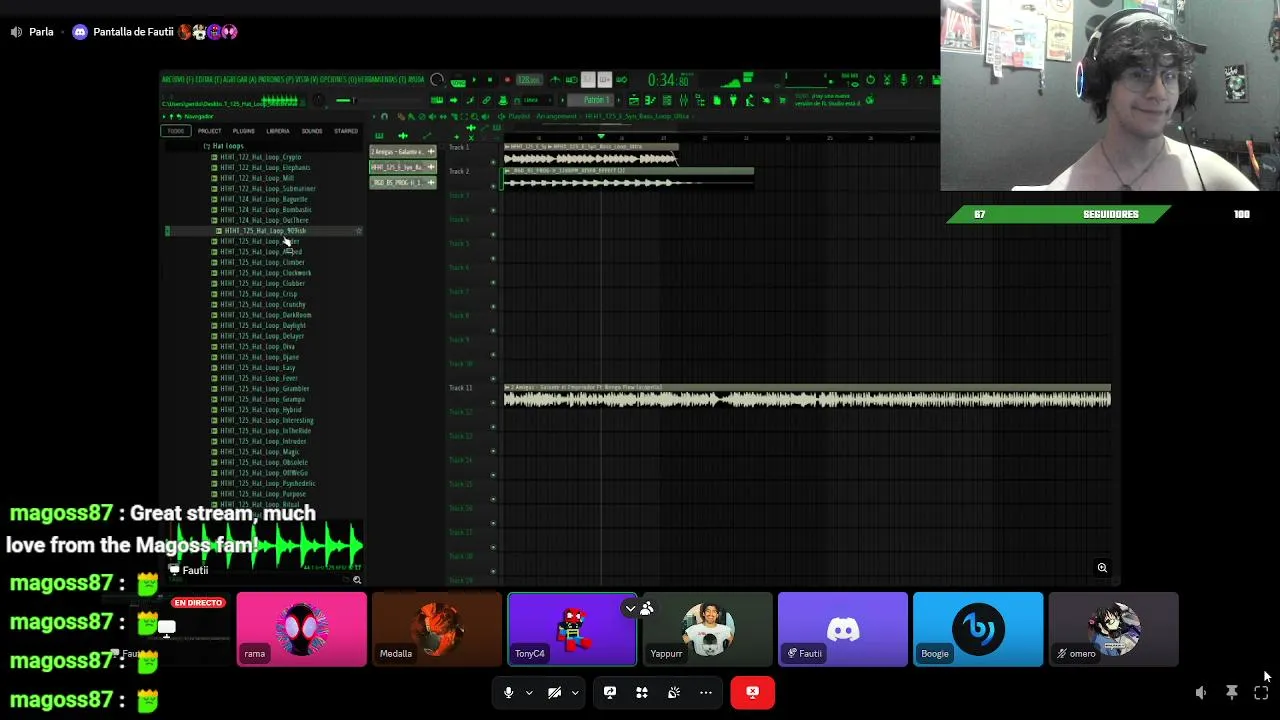Click the Navegador browser header
Image resolution: width=1280 pixels, height=720 pixels.
199,116
